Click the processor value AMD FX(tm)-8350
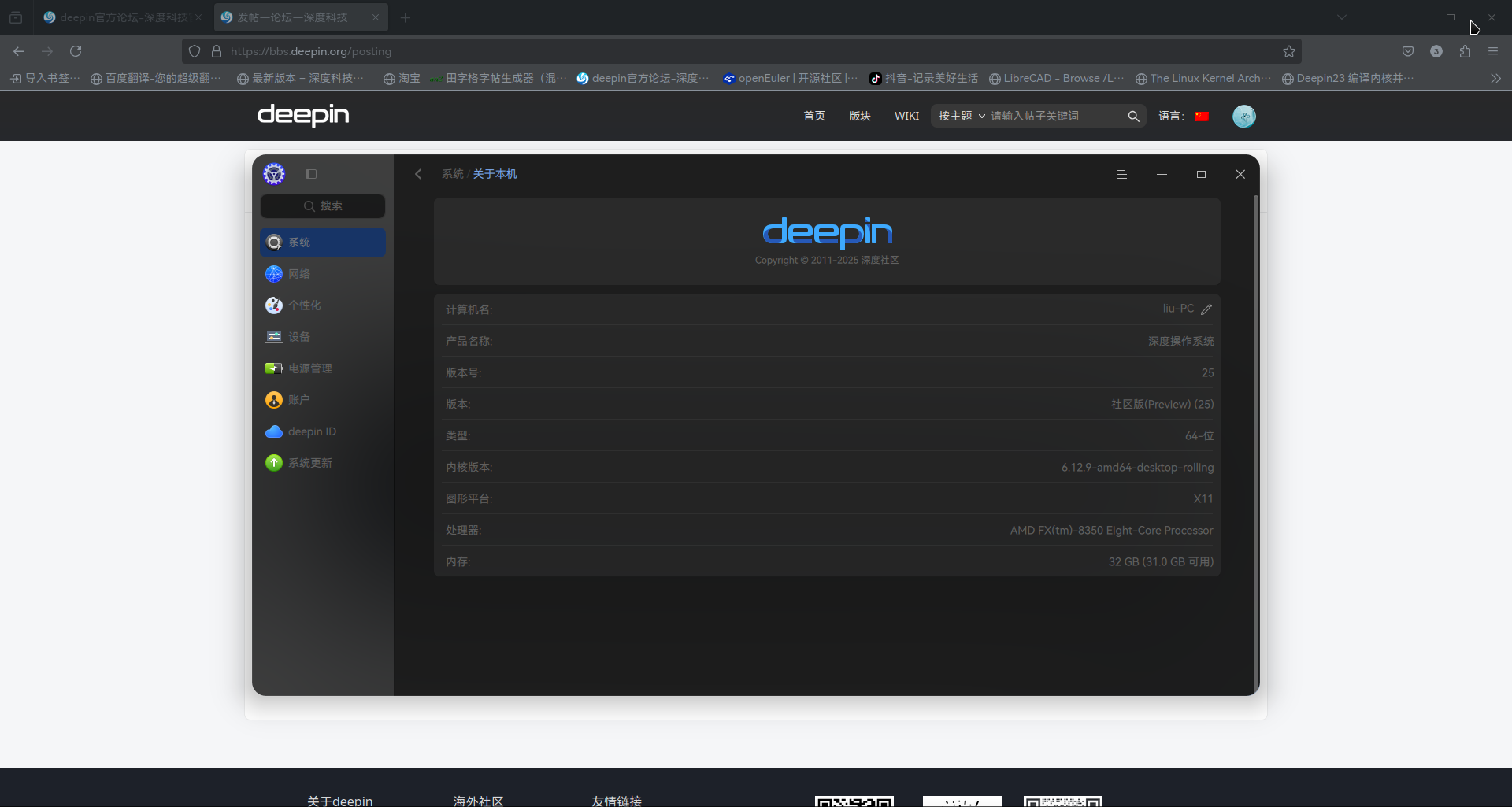 coord(1112,531)
